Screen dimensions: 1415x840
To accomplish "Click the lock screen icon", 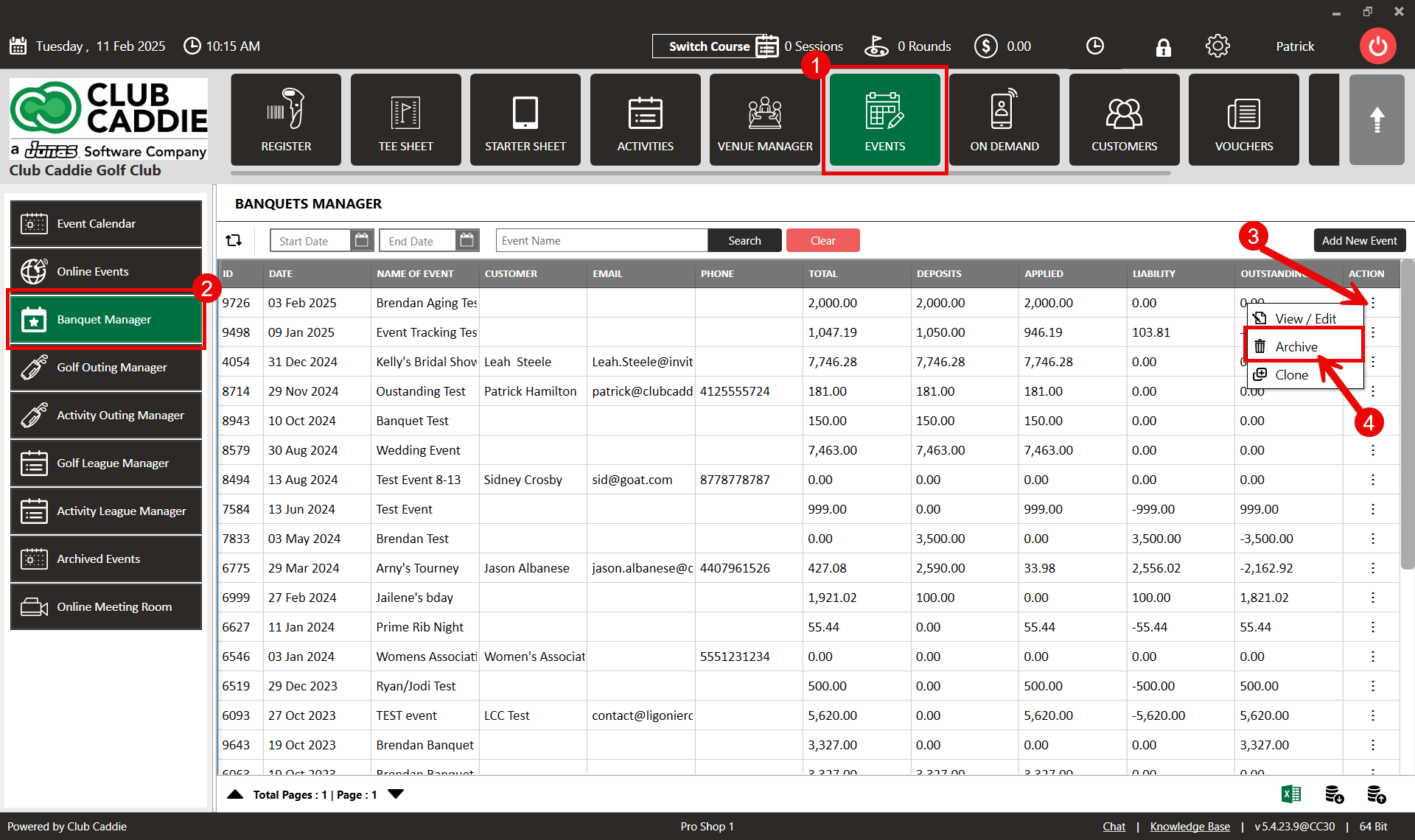I will point(1163,47).
